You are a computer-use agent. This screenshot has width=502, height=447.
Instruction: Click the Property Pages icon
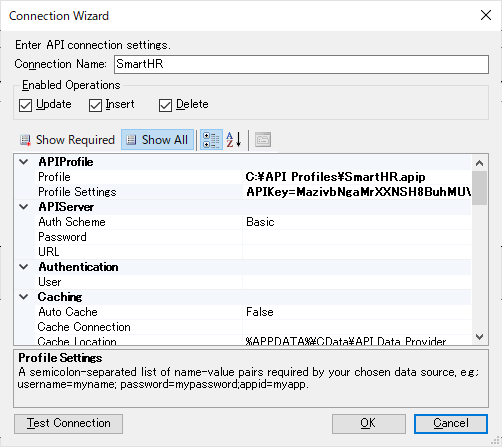[263, 140]
